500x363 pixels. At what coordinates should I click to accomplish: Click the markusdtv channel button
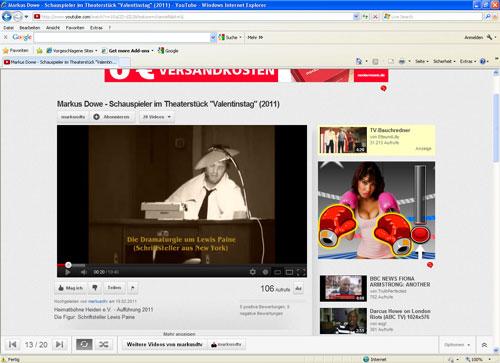[x=73, y=117]
